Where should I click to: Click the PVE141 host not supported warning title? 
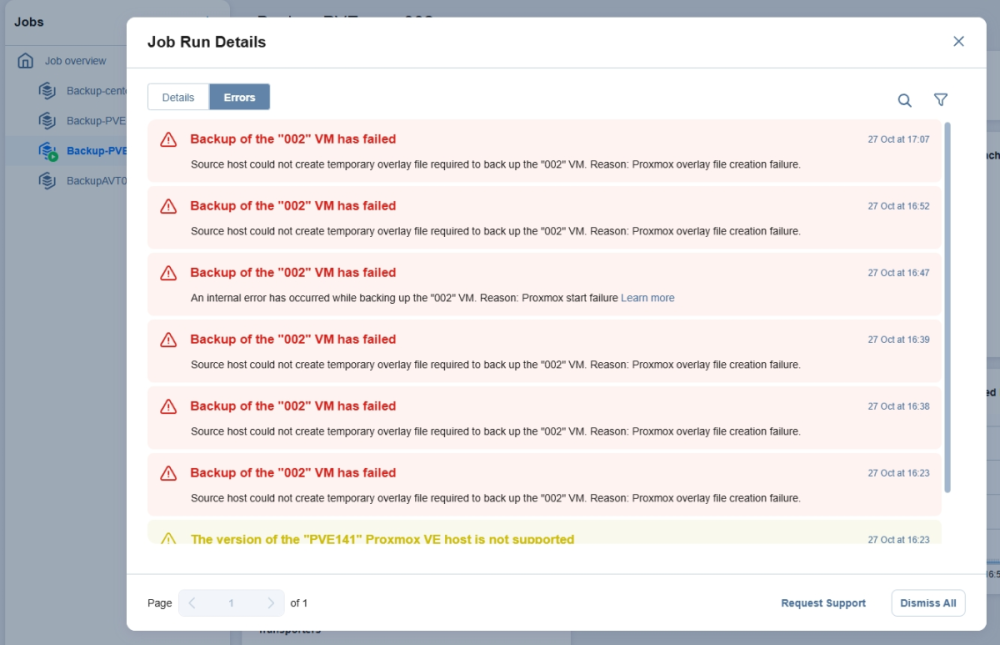[x=382, y=539]
